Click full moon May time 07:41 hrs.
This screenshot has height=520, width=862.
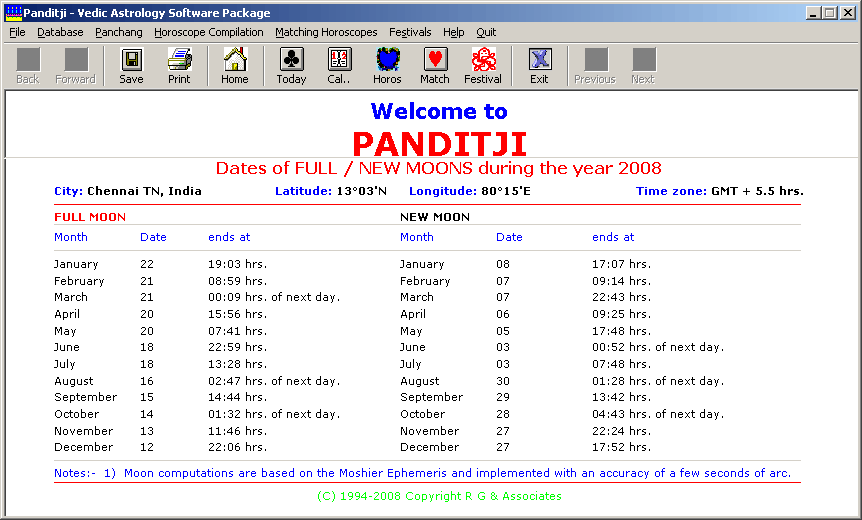click(237, 331)
